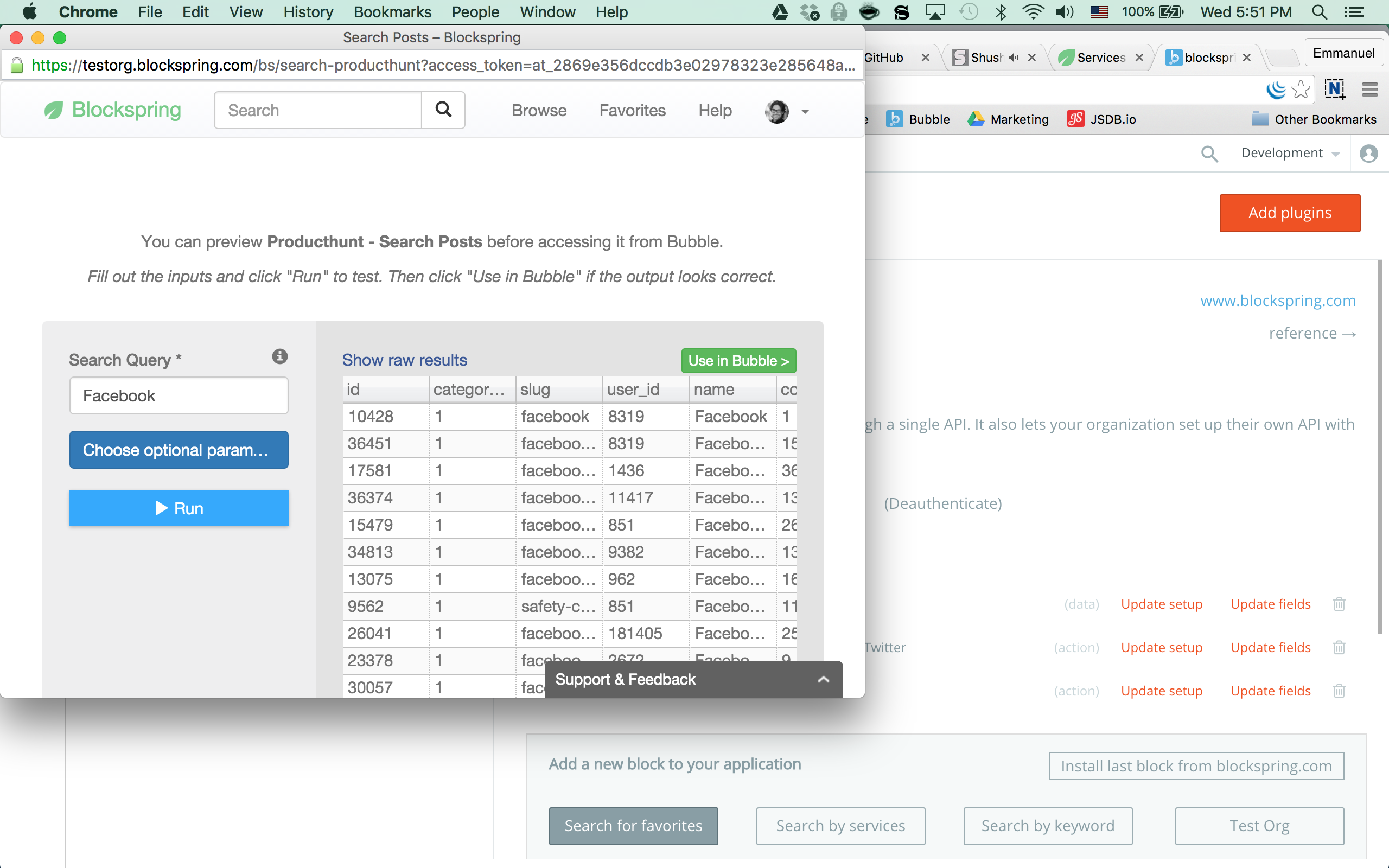Open the Chrome hamburger menu
The image size is (1389, 868).
[1369, 90]
